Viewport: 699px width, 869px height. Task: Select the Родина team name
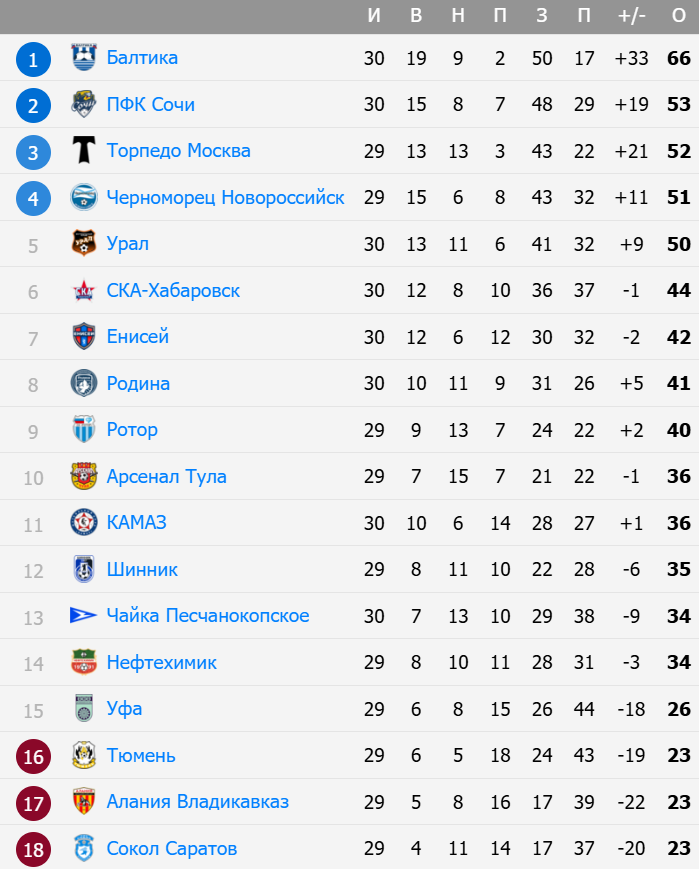point(138,383)
